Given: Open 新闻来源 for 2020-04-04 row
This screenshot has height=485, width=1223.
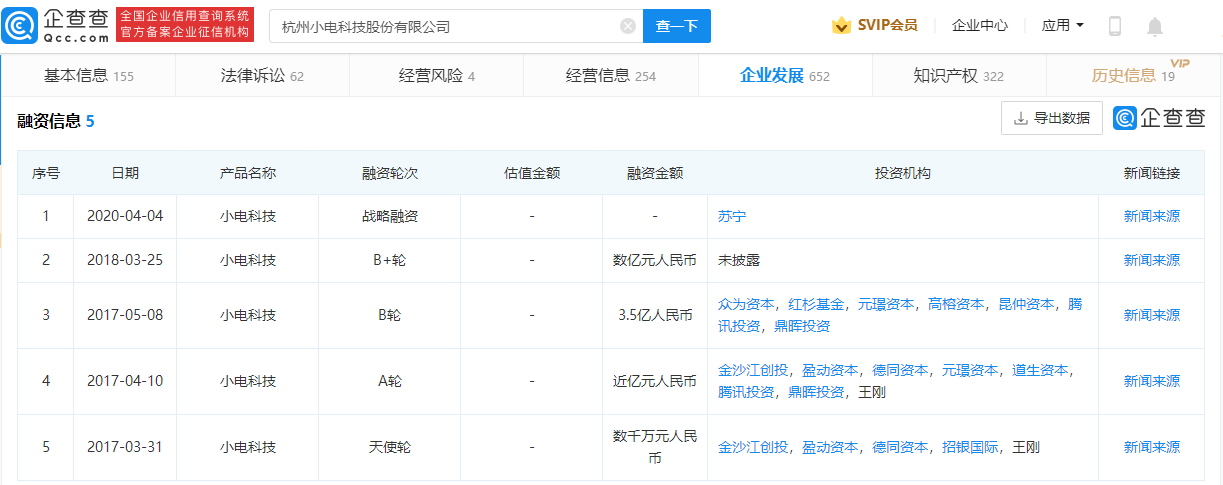Looking at the screenshot, I should click(1151, 216).
